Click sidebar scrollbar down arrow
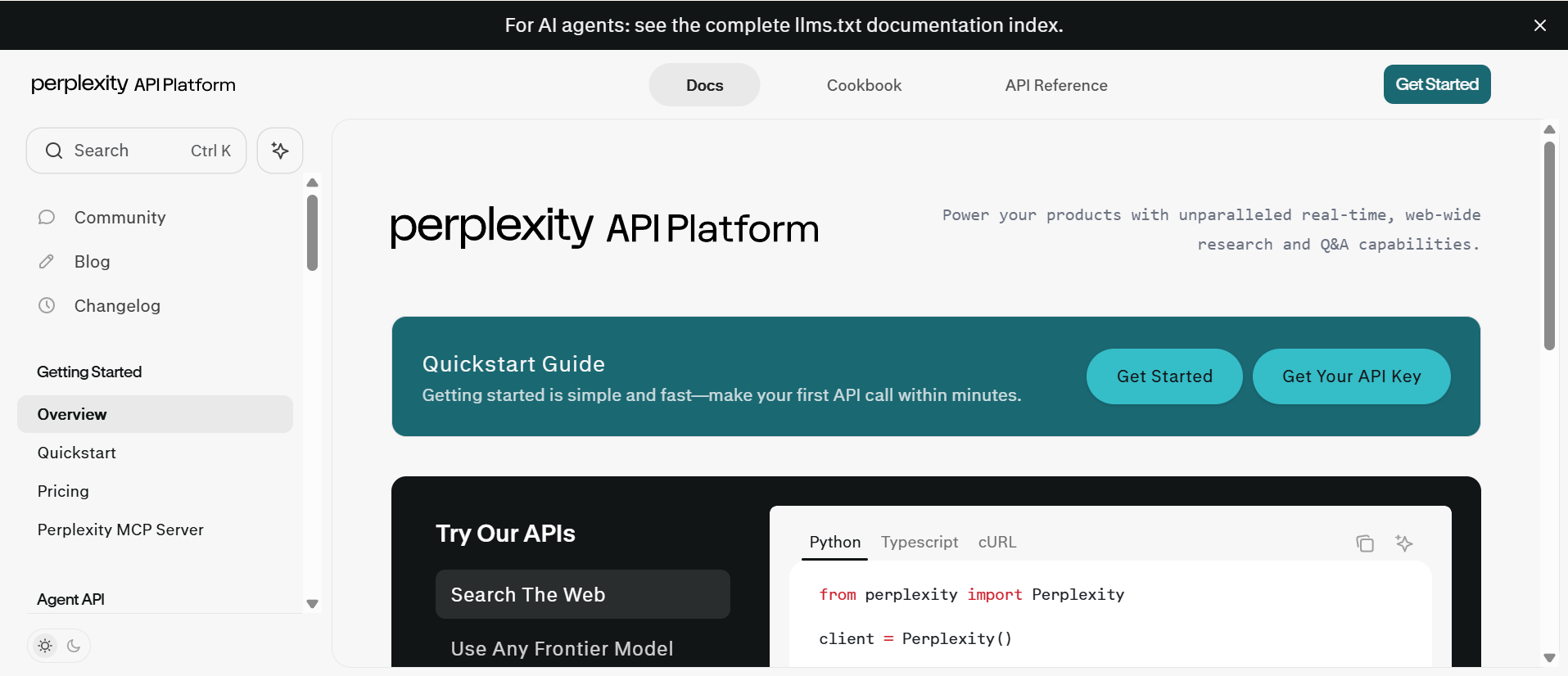The image size is (1568, 676). click(x=312, y=604)
